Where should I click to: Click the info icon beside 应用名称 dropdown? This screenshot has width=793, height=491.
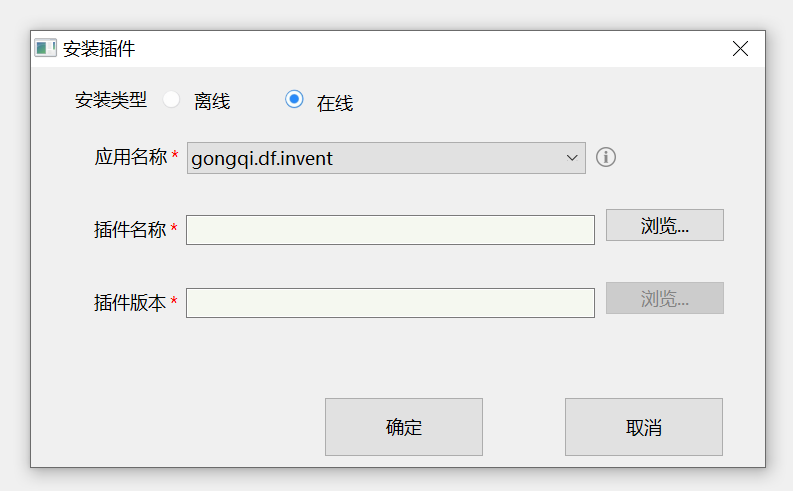[x=606, y=157]
